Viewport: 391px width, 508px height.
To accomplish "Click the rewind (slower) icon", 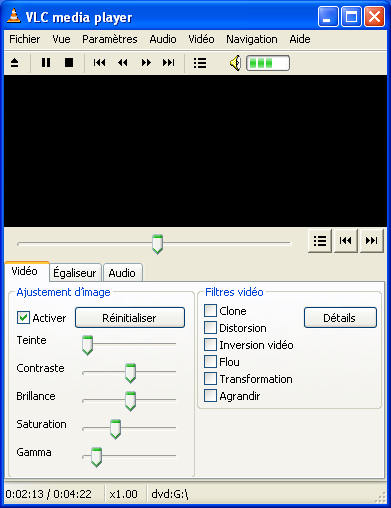I will pos(123,63).
